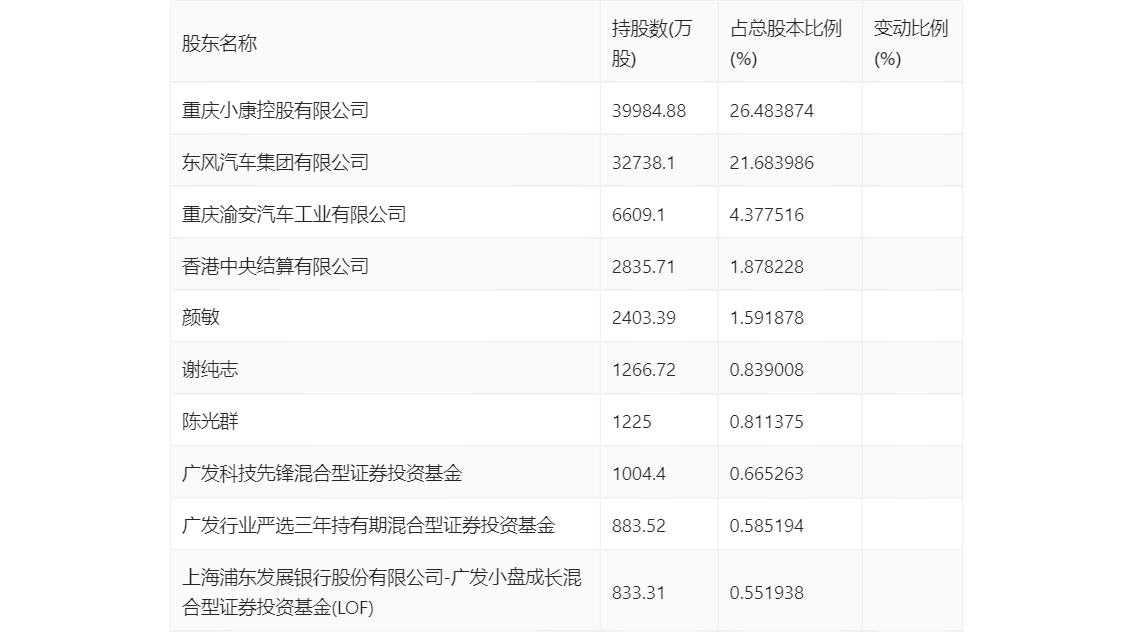Select shareholder 重庆小康控股有限公司
The image size is (1134, 632).
pos(276,111)
